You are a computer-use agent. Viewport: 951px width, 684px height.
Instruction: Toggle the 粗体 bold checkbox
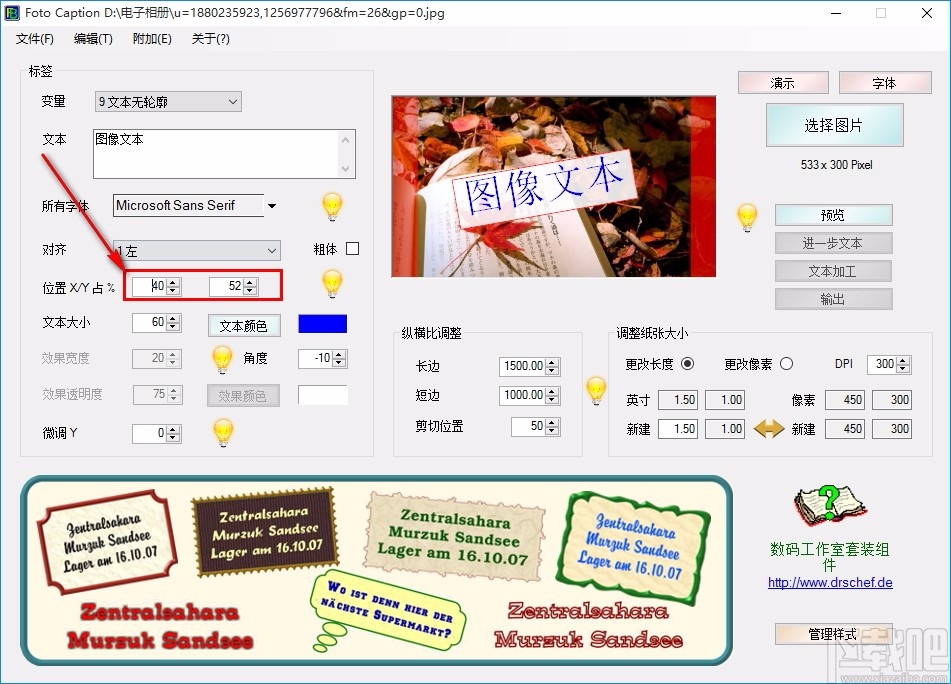(x=352, y=249)
